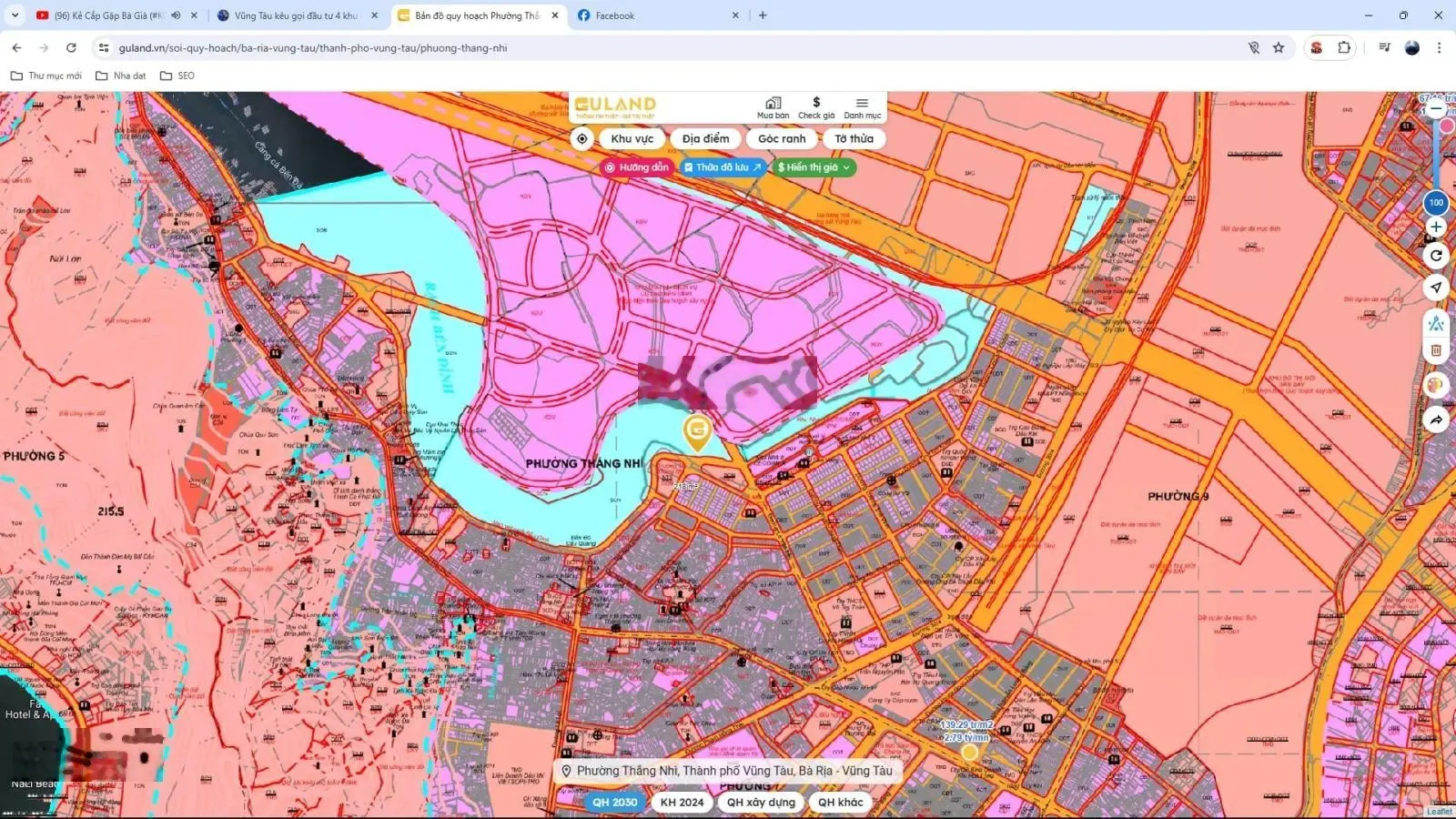Expand Hiển thị giá dropdown
Screen dimensions: 1456x819
click(x=814, y=167)
